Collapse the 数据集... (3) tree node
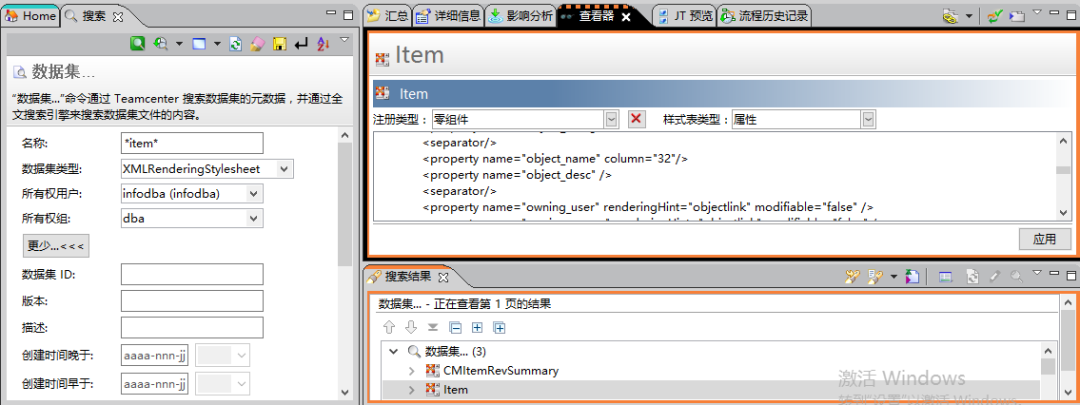Image resolution: width=1080 pixels, height=405 pixels. coord(393,352)
